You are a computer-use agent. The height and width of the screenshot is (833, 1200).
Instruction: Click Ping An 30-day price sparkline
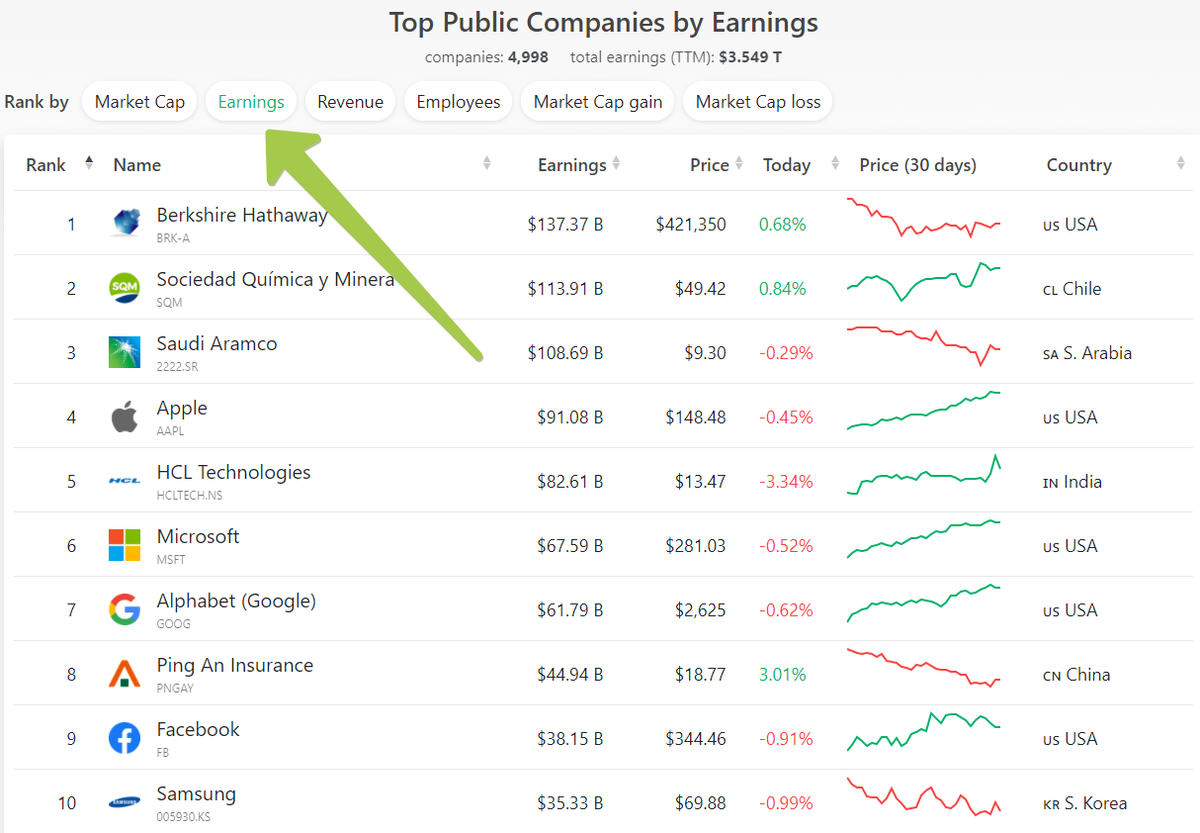[x=923, y=668]
